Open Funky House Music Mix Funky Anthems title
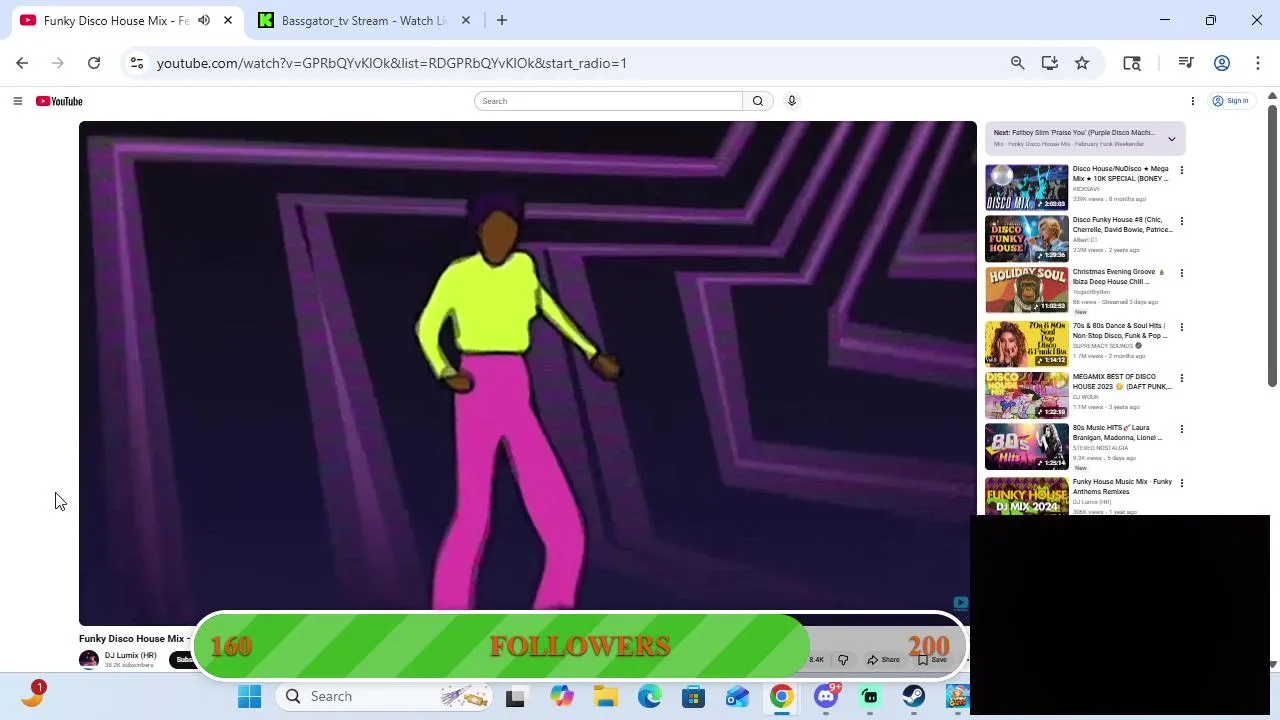The image size is (1280, 720). click(1122, 487)
